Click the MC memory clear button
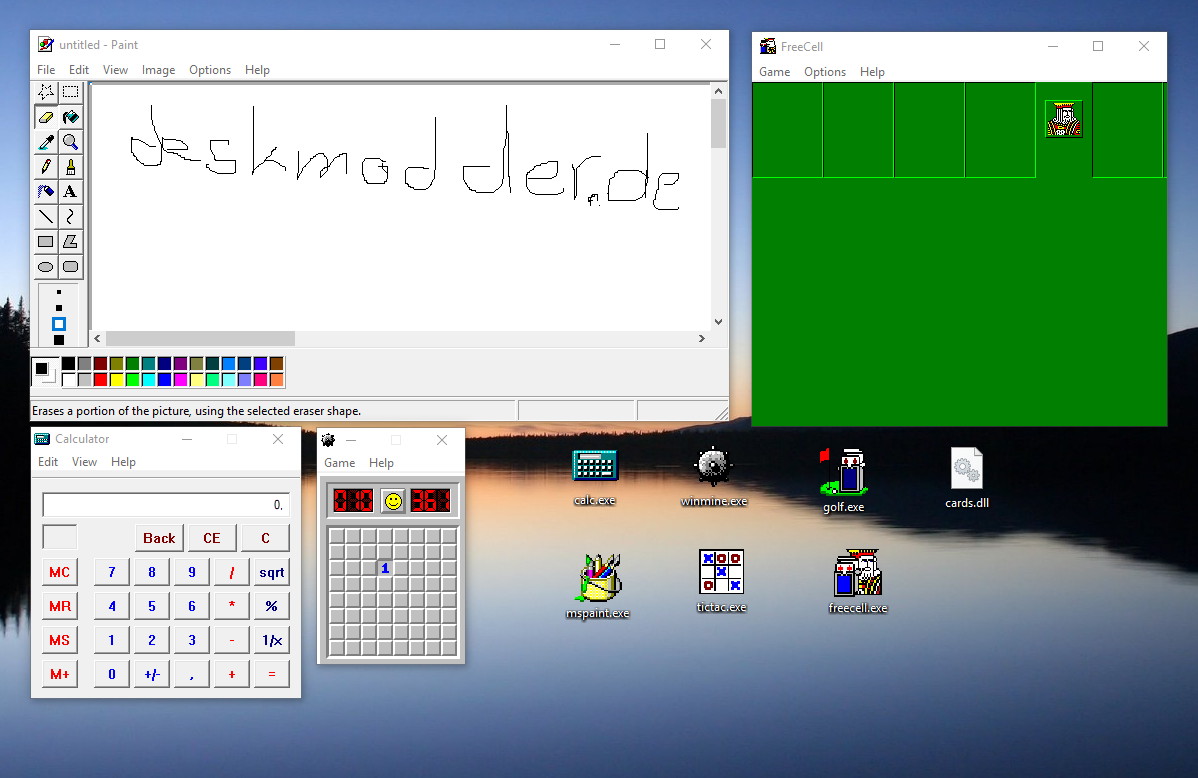Viewport: 1198px width, 778px height. (x=60, y=572)
